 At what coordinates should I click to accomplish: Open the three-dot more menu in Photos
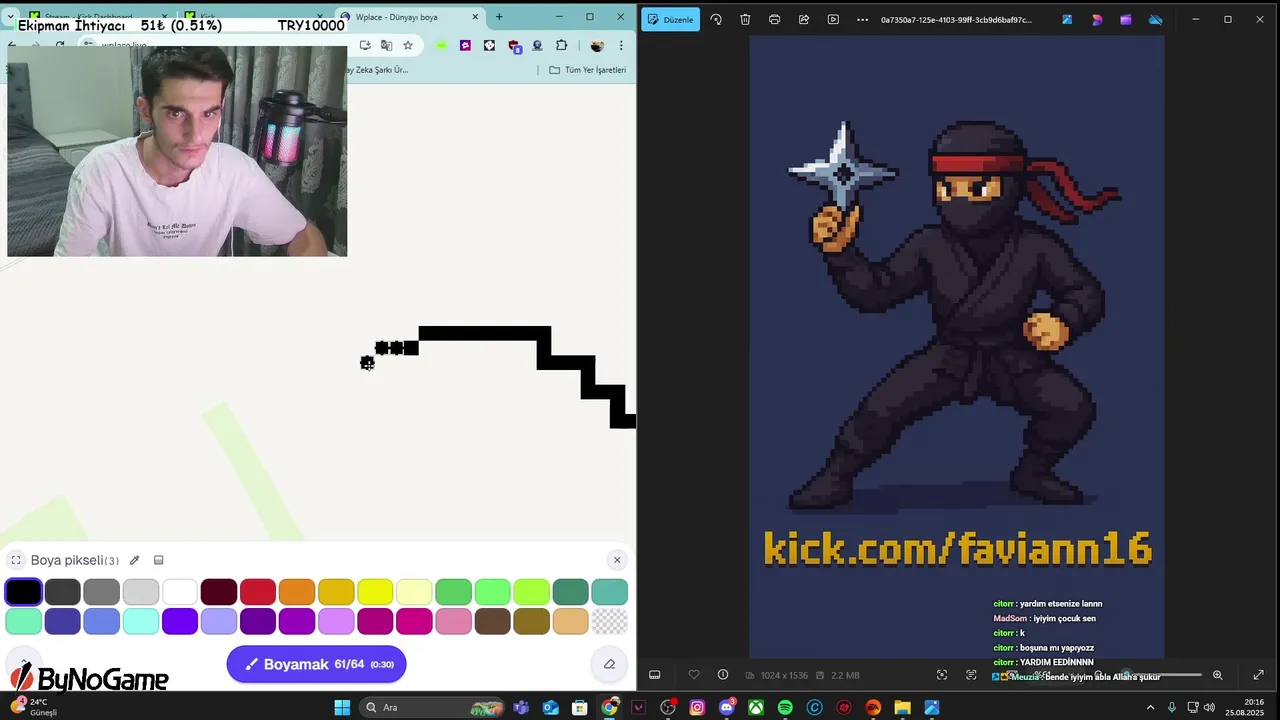click(863, 19)
